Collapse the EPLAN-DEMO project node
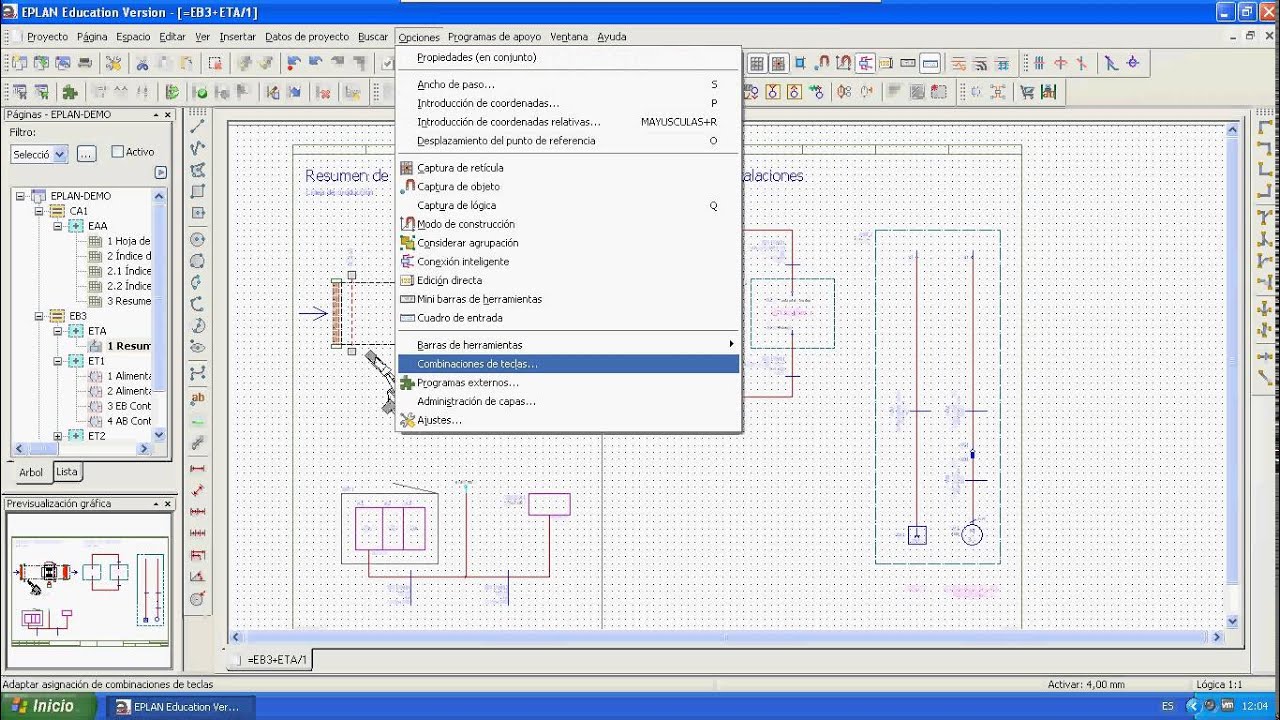This screenshot has width=1280, height=720. (x=20, y=196)
